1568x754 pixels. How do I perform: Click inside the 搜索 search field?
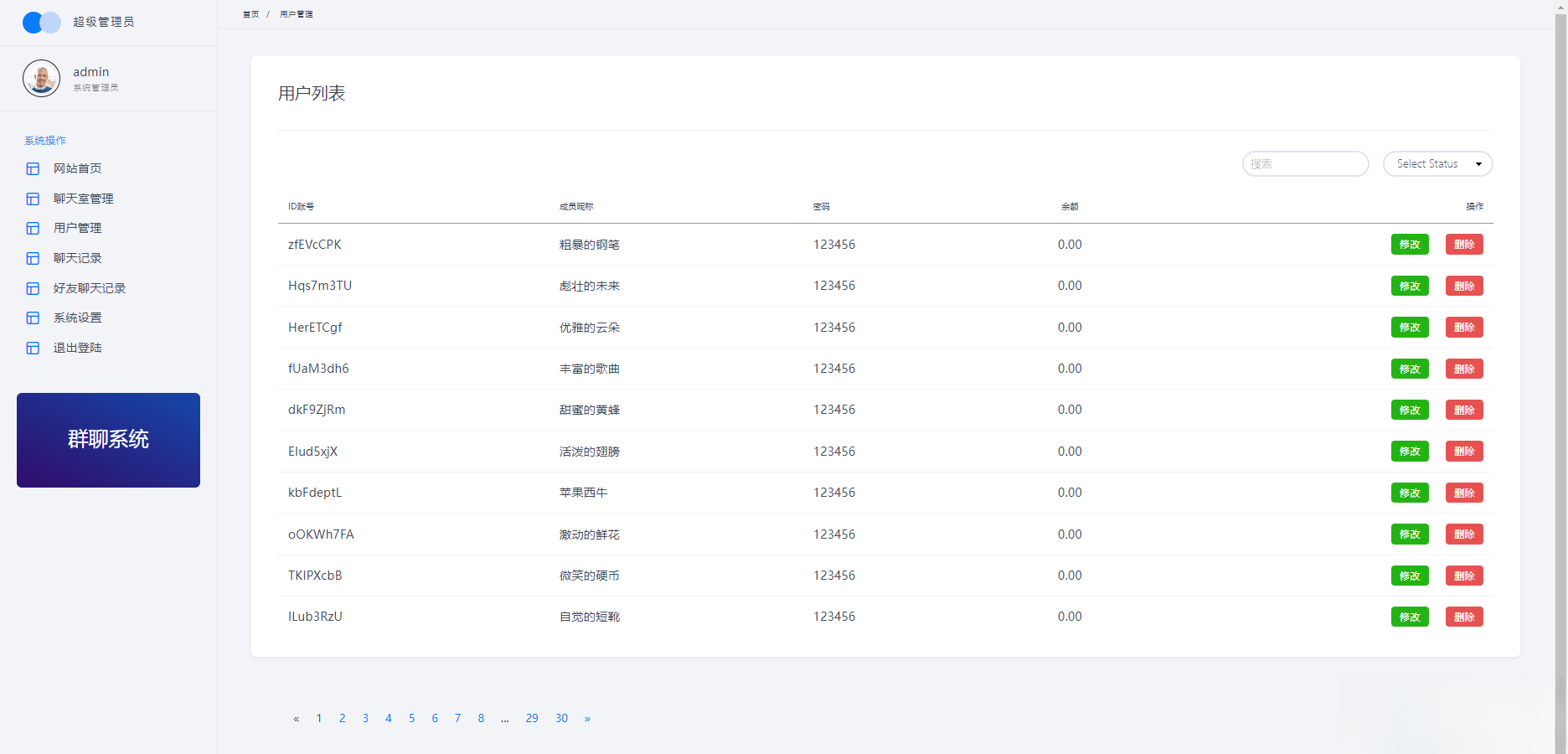click(1304, 163)
